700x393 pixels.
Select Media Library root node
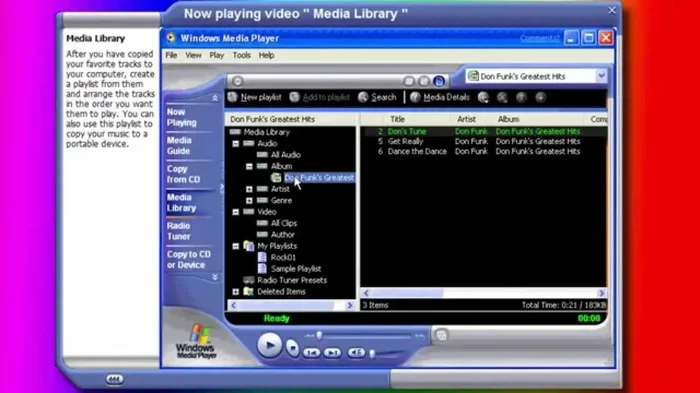267,132
